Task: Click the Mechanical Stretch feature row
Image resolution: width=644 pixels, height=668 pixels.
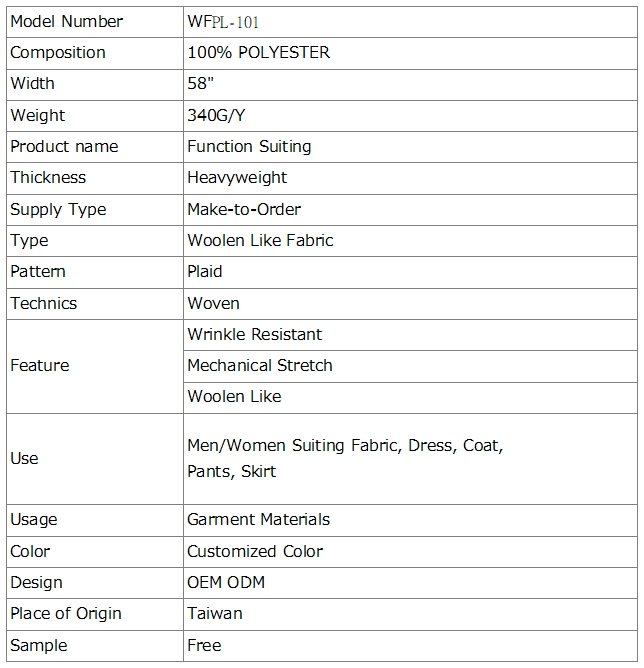Action: [x=410, y=366]
